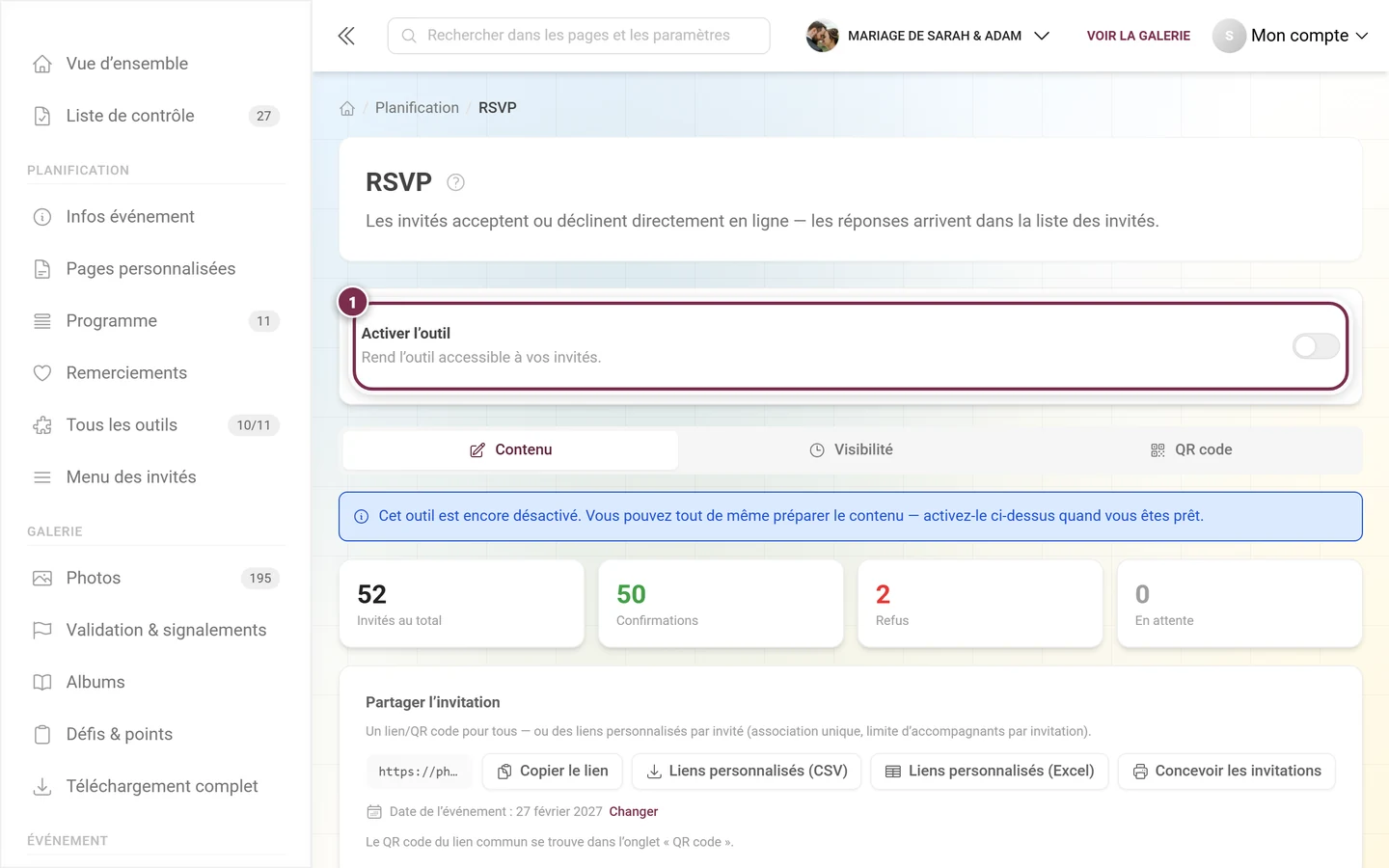1389x868 pixels.
Task: Enable the Activer l'outil toggle switch
Action: click(1316, 346)
